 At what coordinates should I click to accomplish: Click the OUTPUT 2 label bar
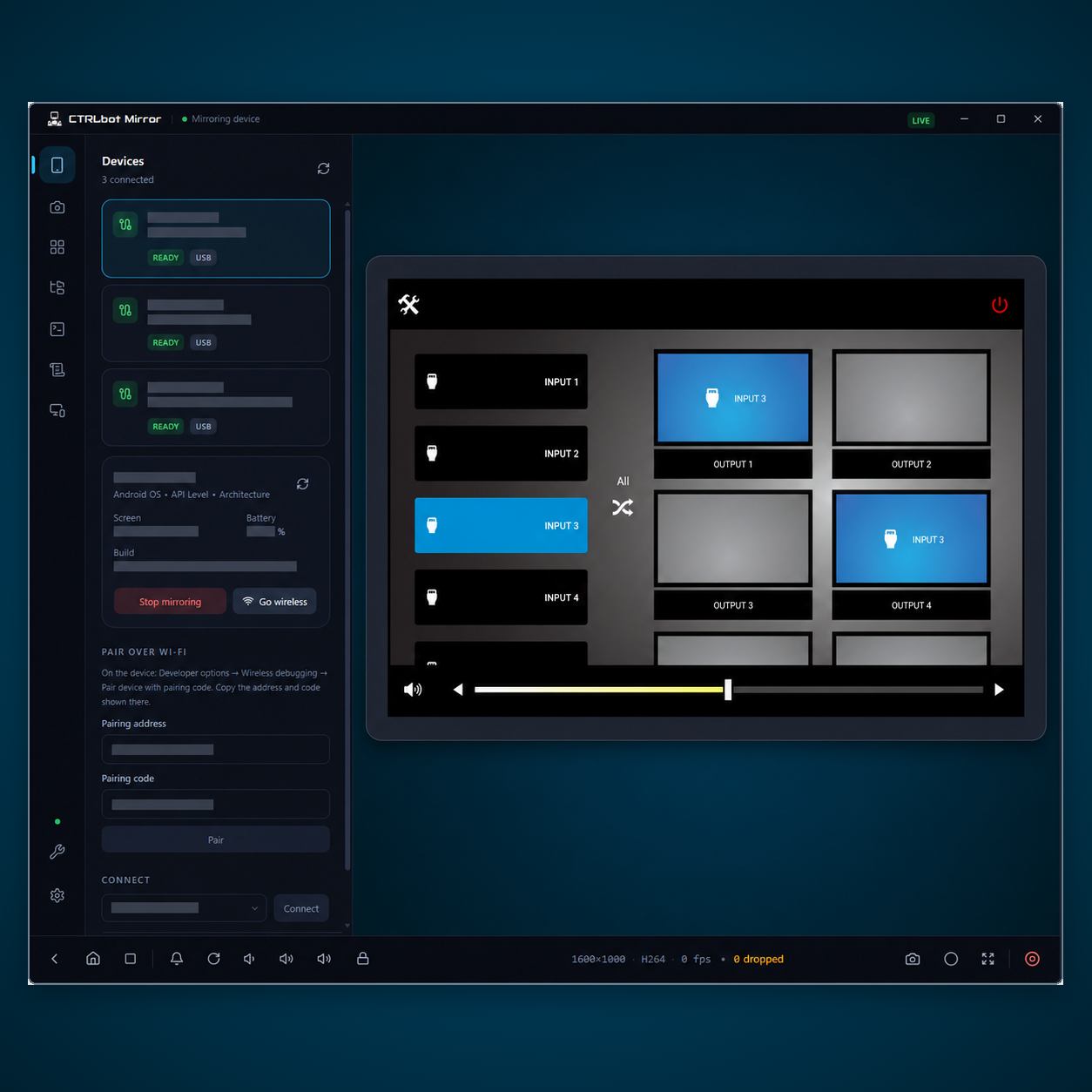[911, 464]
